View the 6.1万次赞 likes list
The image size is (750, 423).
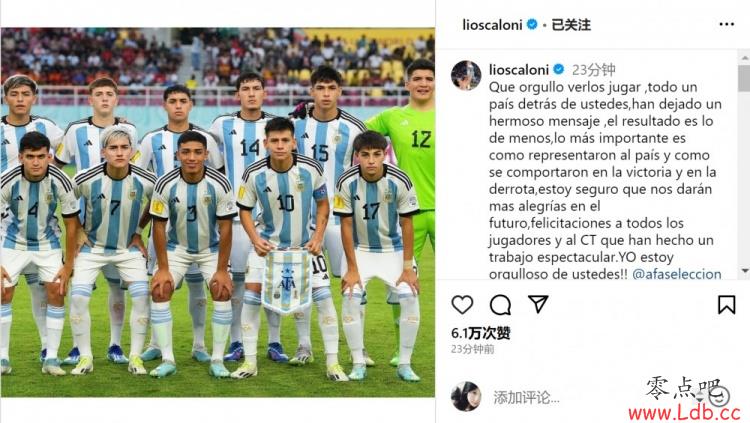pos(481,333)
